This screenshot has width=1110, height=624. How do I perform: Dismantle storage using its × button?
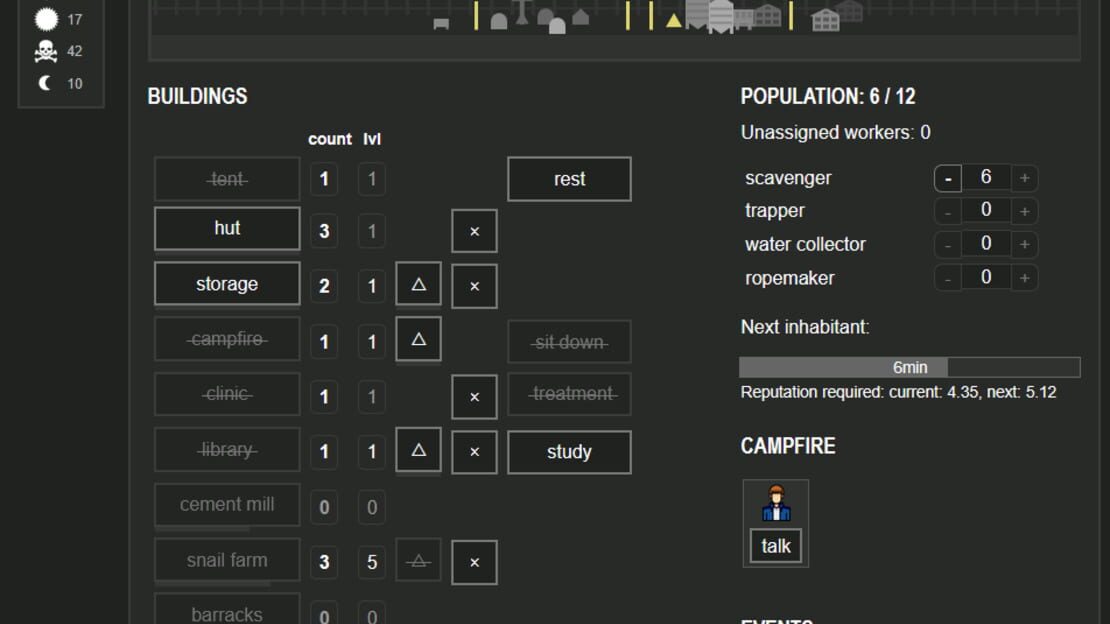[474, 286]
